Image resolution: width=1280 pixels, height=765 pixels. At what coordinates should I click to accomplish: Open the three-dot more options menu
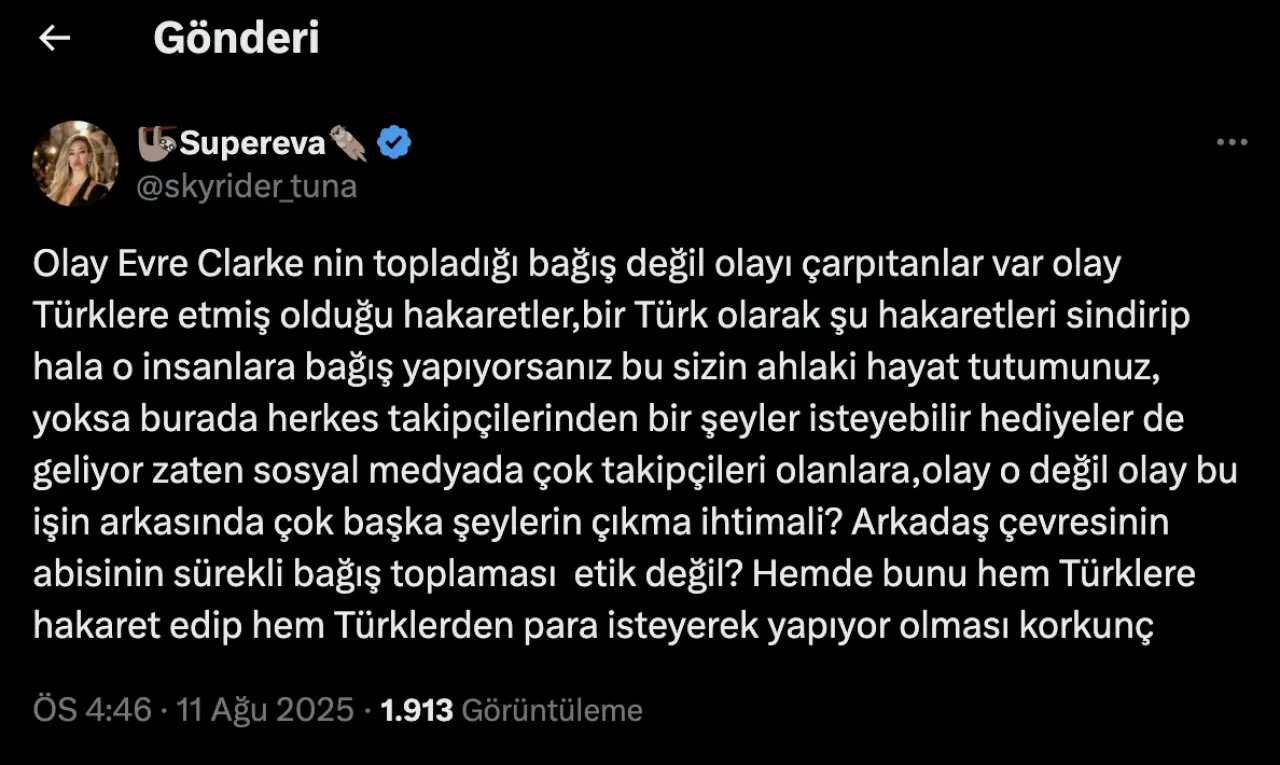click(1231, 143)
